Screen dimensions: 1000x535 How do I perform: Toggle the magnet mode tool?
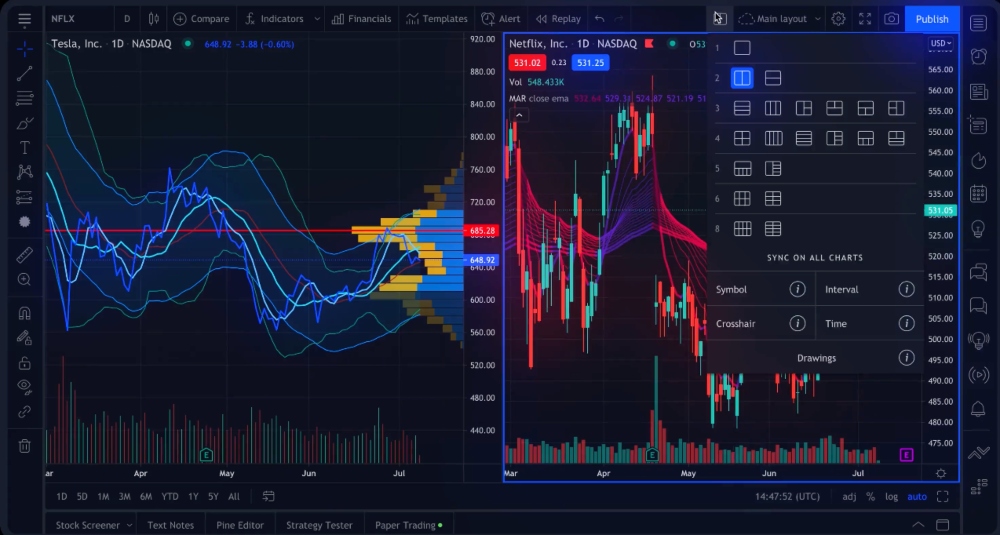pyautogui.click(x=25, y=314)
